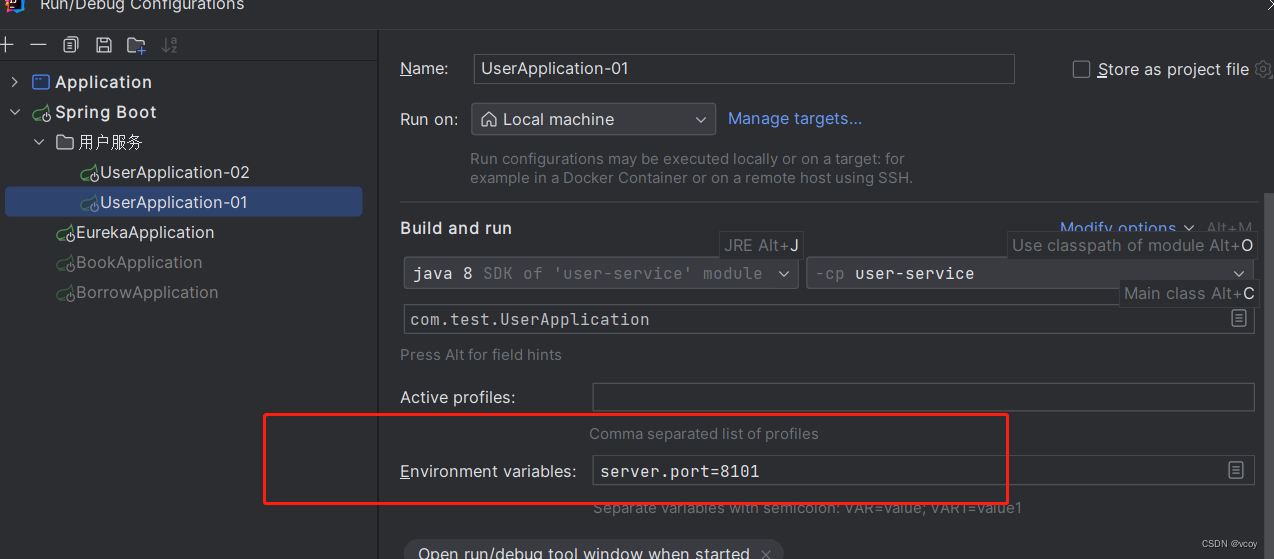Enable Store as project file checkbox
The image size is (1274, 559).
[x=1081, y=69]
